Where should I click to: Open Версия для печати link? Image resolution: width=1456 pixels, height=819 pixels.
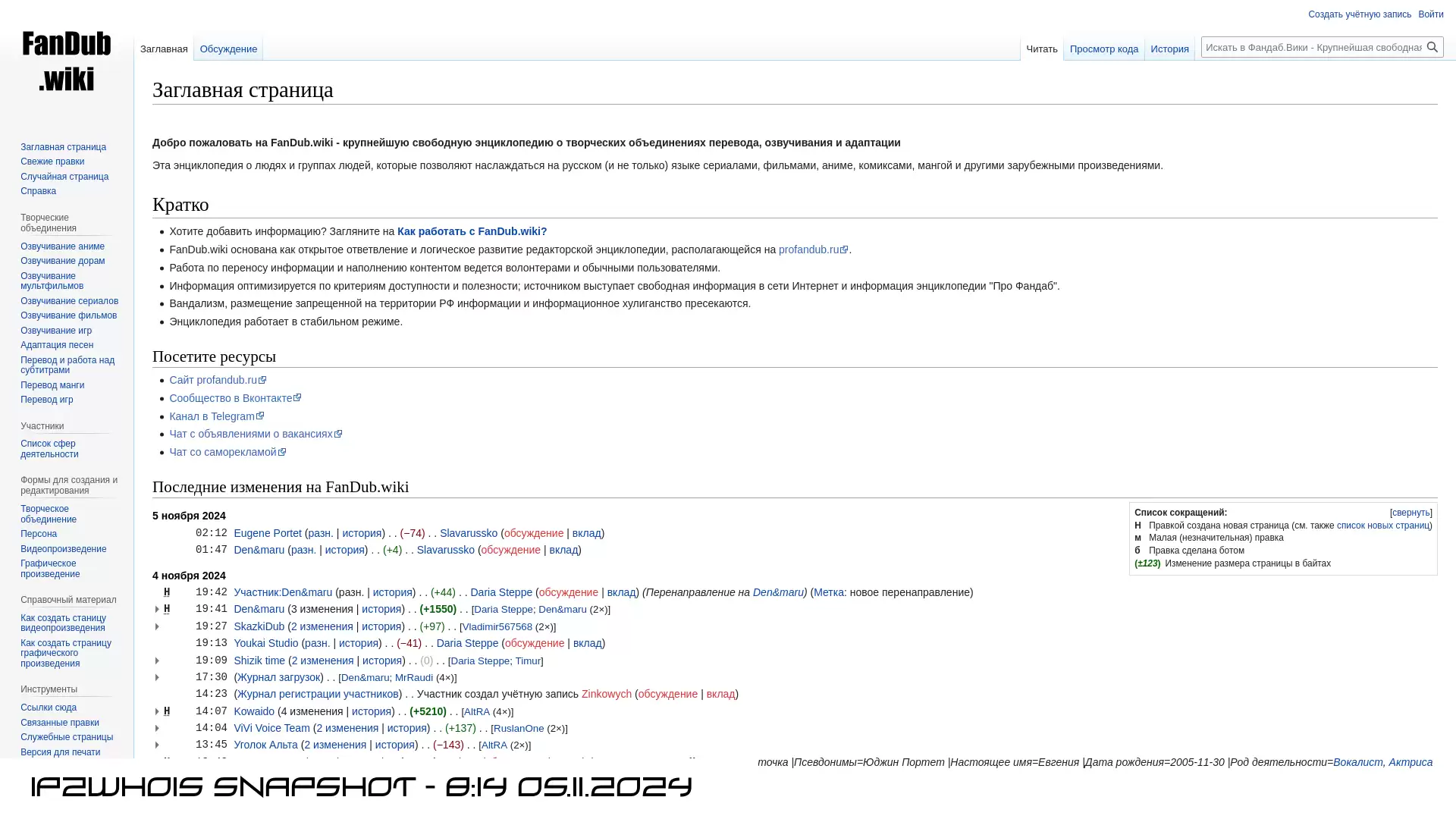(x=60, y=752)
